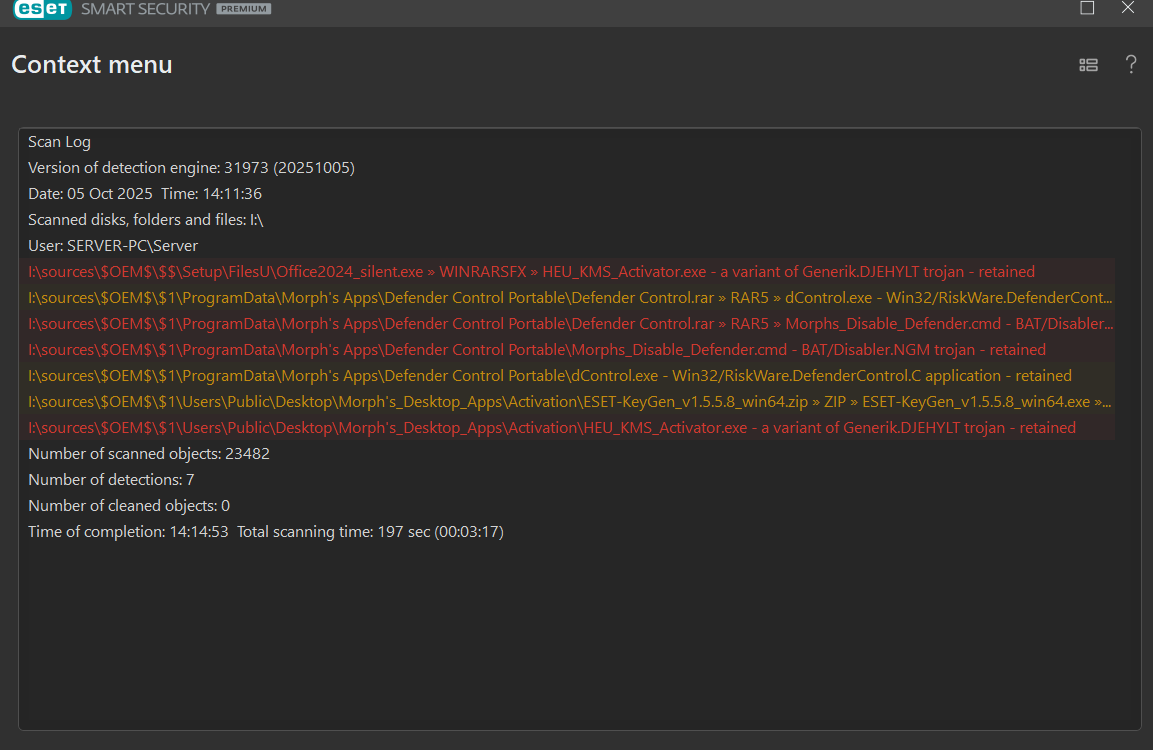This screenshot has width=1153, height=750.
Task: Click the Time of completion line
Action: click(x=266, y=532)
